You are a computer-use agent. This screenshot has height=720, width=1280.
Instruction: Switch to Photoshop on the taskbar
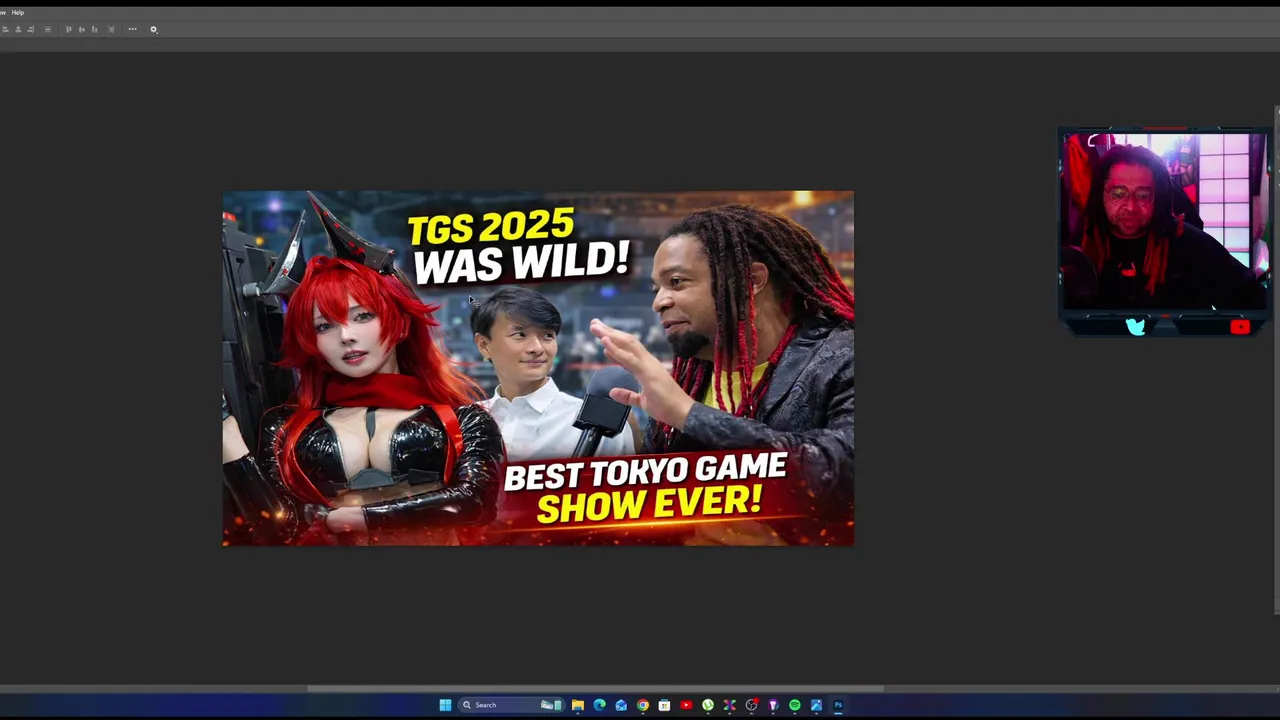point(838,705)
